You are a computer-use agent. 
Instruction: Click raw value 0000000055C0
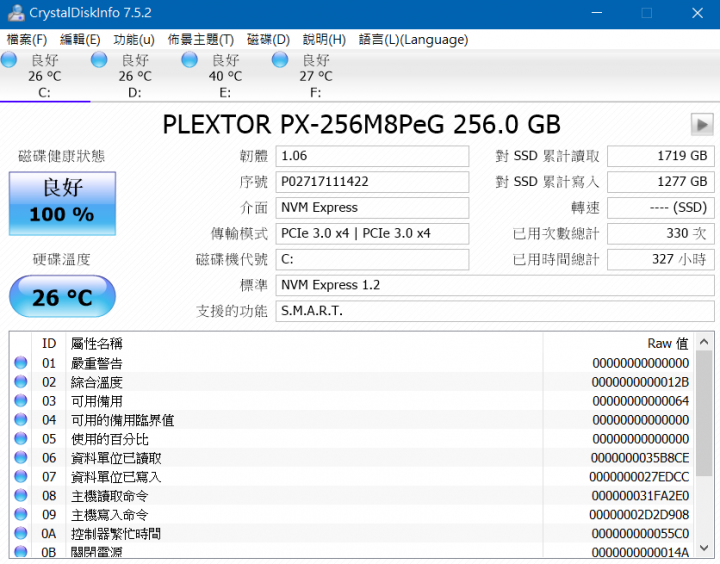pyautogui.click(x=640, y=534)
